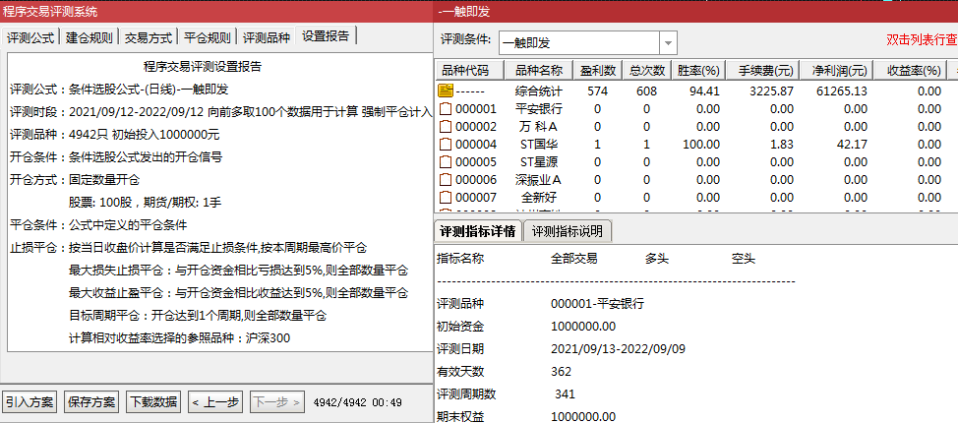Click the icon beside code 000002
958x423 pixels.
tap(446, 127)
